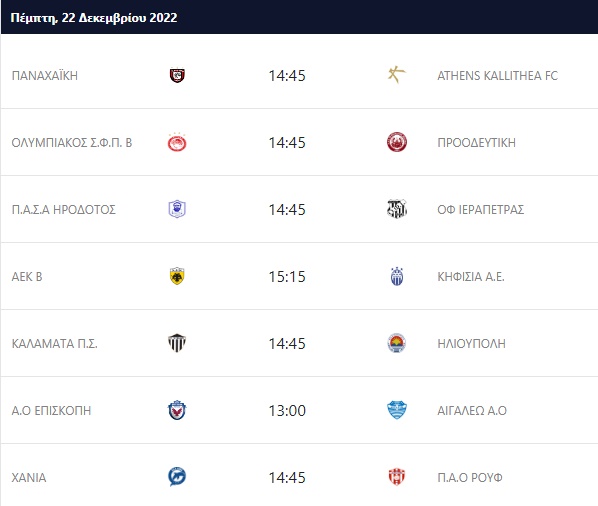598x506 pixels.
Task: Select the ΟΛΥΜΠΙΑΚΟΣ Σ.Φ.Π. Β red crest
Action: [x=177, y=142]
